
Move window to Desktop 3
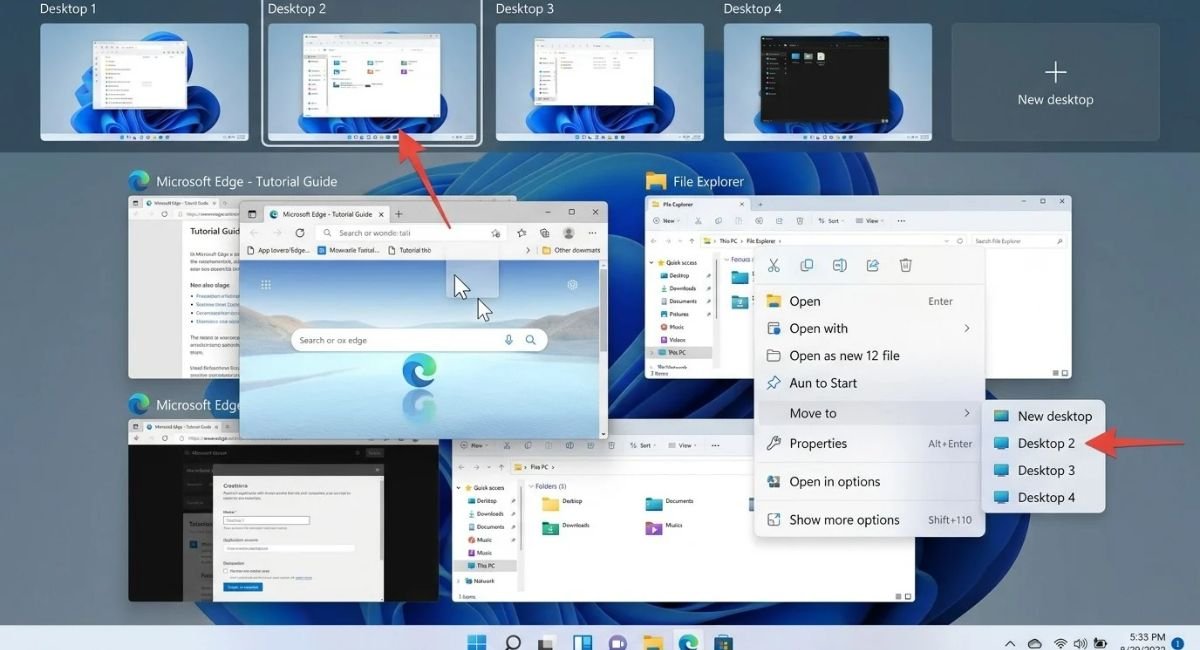[1044, 470]
